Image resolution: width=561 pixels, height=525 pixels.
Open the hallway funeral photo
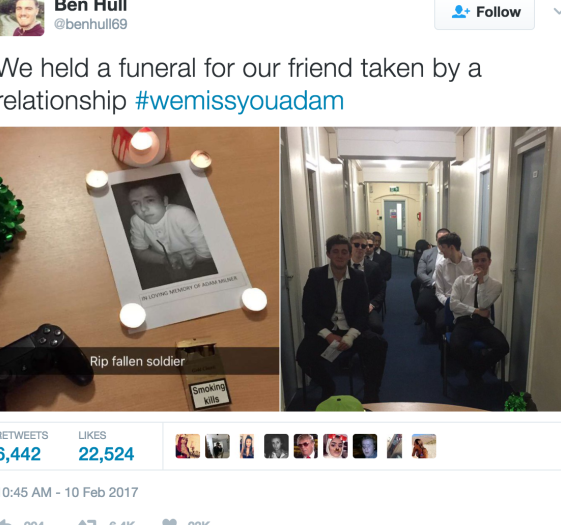click(x=421, y=269)
